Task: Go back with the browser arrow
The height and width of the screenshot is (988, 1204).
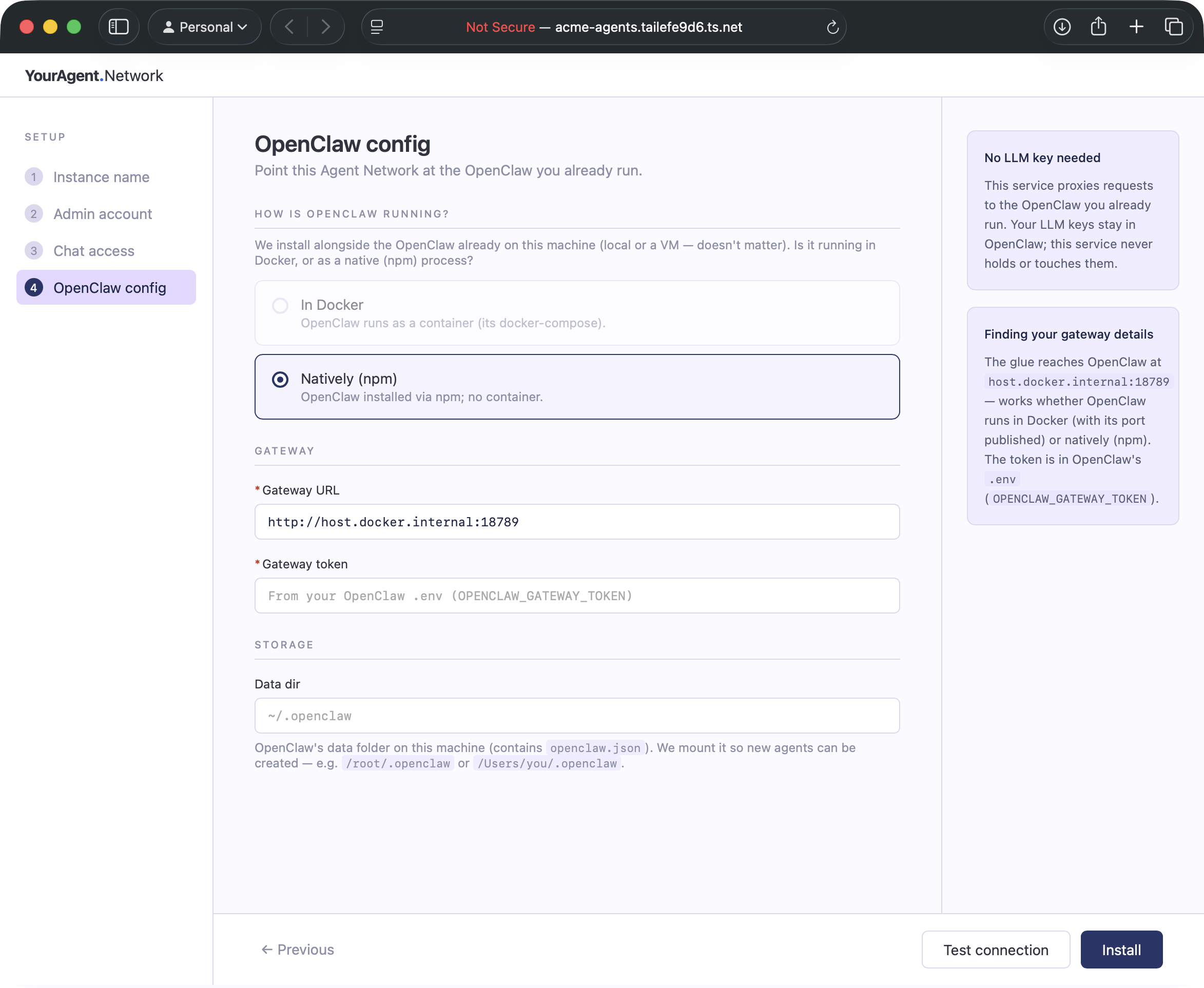Action: (x=289, y=27)
